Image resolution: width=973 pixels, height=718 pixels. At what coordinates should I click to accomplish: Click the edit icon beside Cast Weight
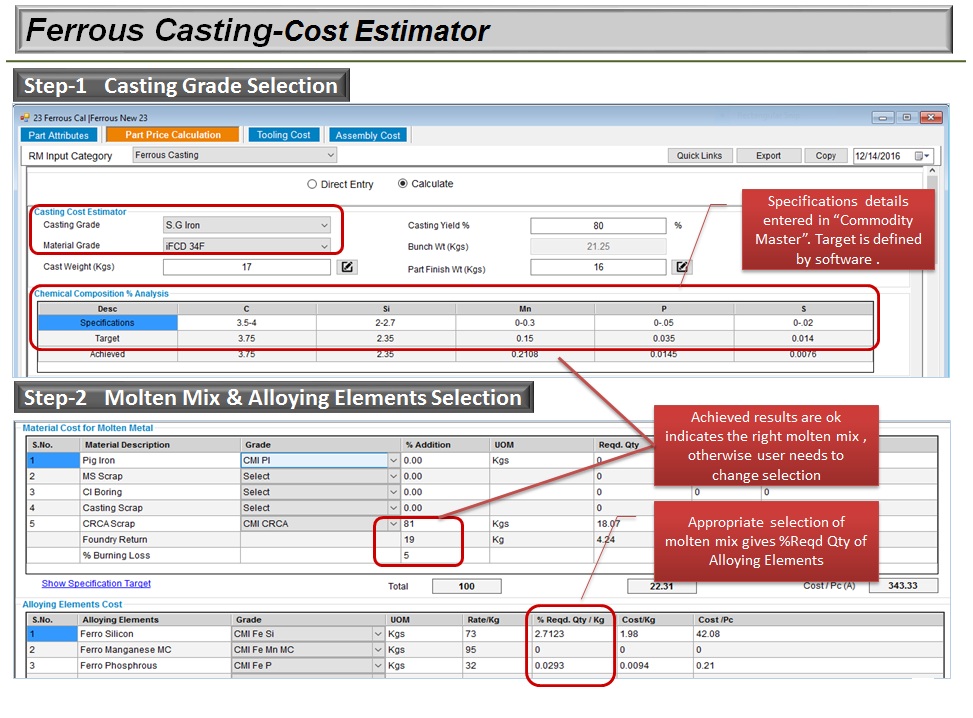[x=347, y=267]
